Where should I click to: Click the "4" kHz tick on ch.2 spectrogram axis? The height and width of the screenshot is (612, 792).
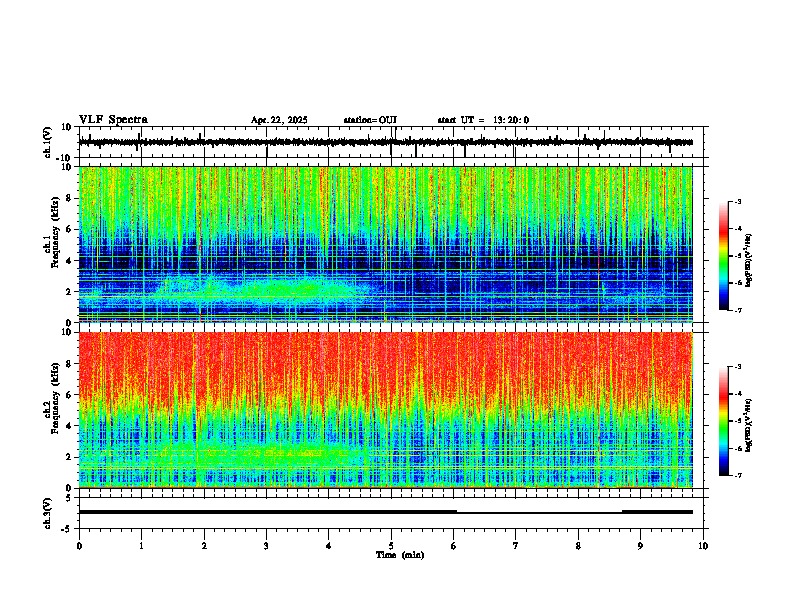(69, 426)
